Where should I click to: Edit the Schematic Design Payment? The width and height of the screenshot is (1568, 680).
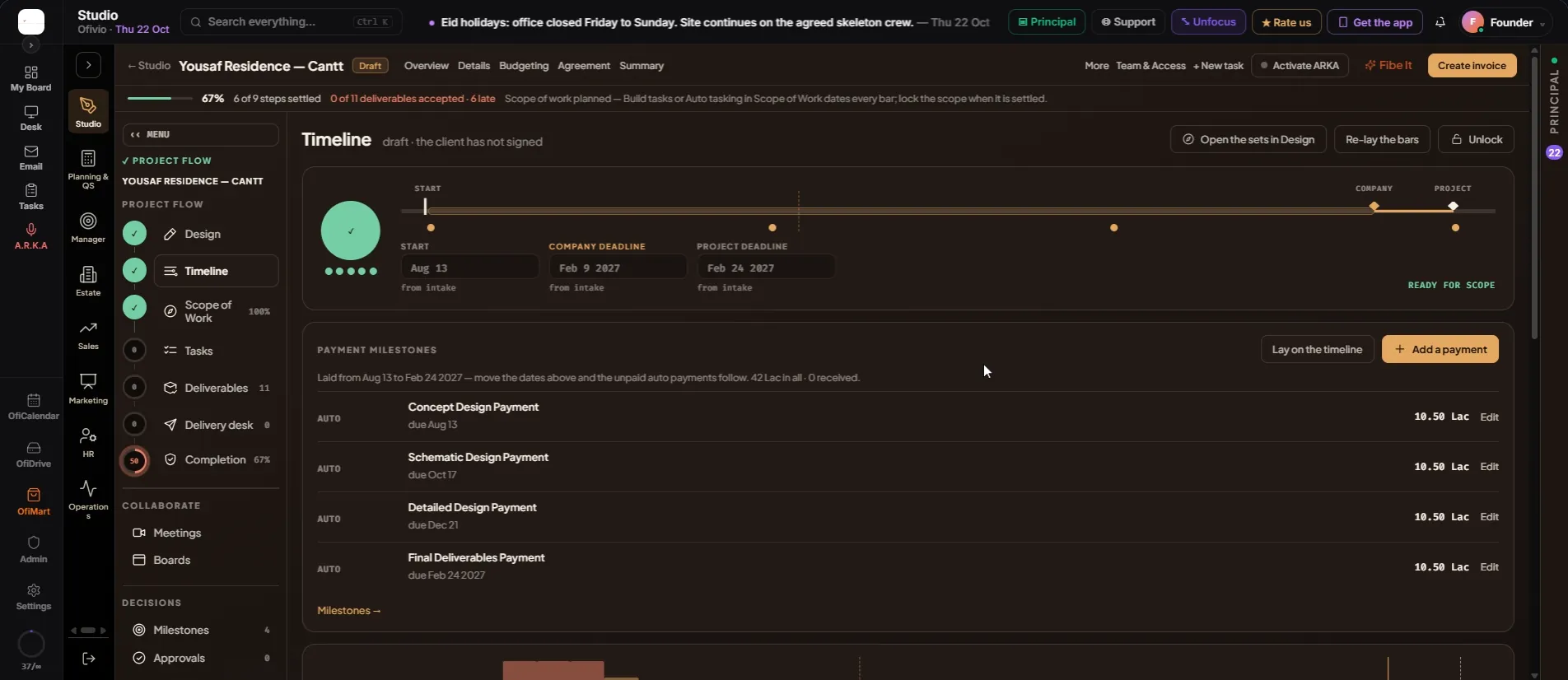coord(1489,467)
